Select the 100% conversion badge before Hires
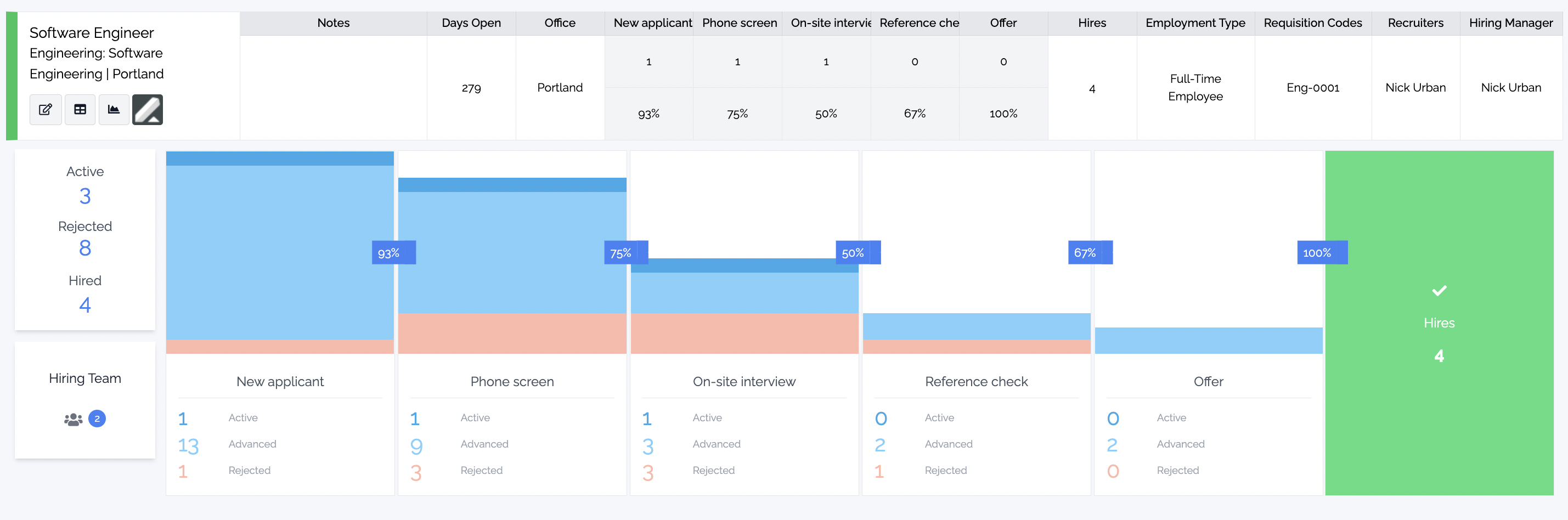This screenshot has width=1568, height=520. tap(1317, 253)
